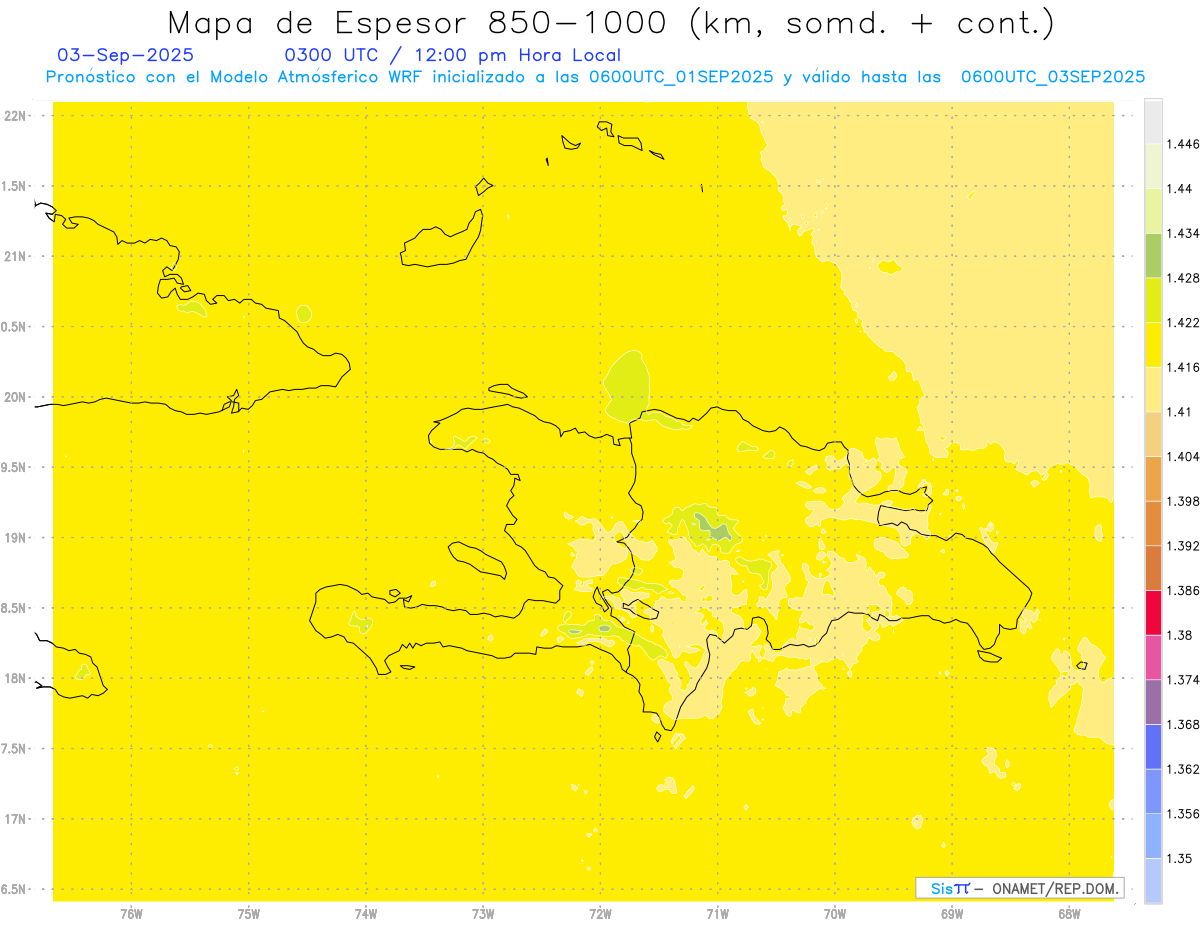Click the blue 1.362–1.368 legend swatch
Image resolution: width=1200 pixels, height=927 pixels.
tap(1153, 747)
